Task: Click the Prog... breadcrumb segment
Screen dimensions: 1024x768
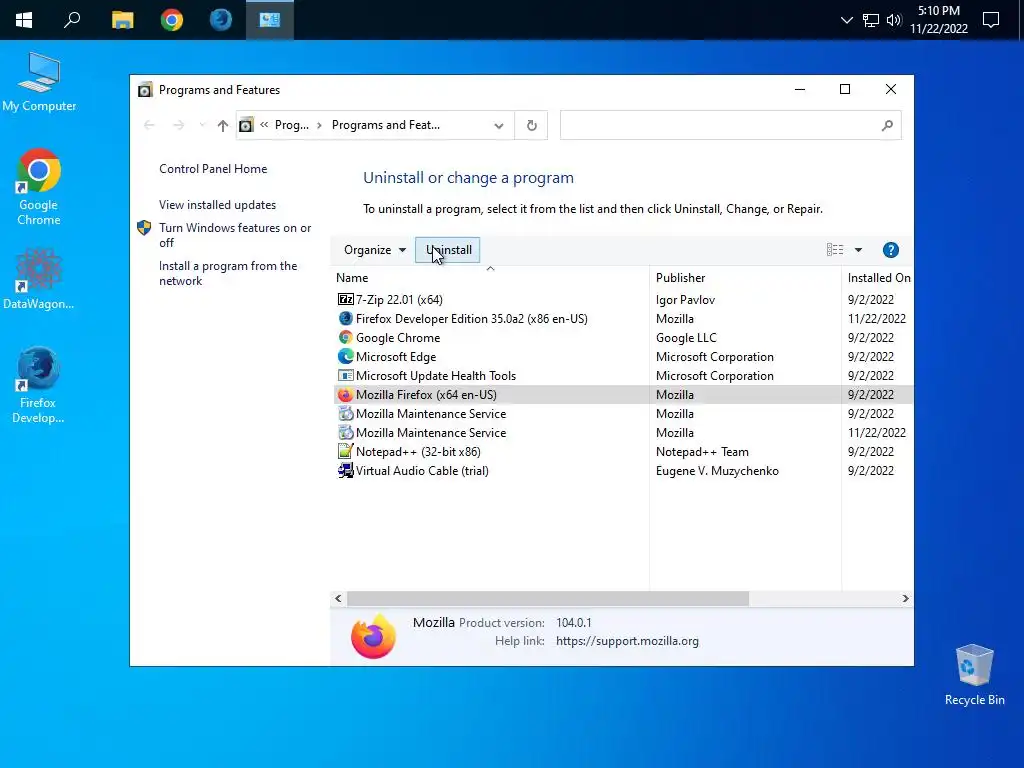Action: (x=291, y=125)
